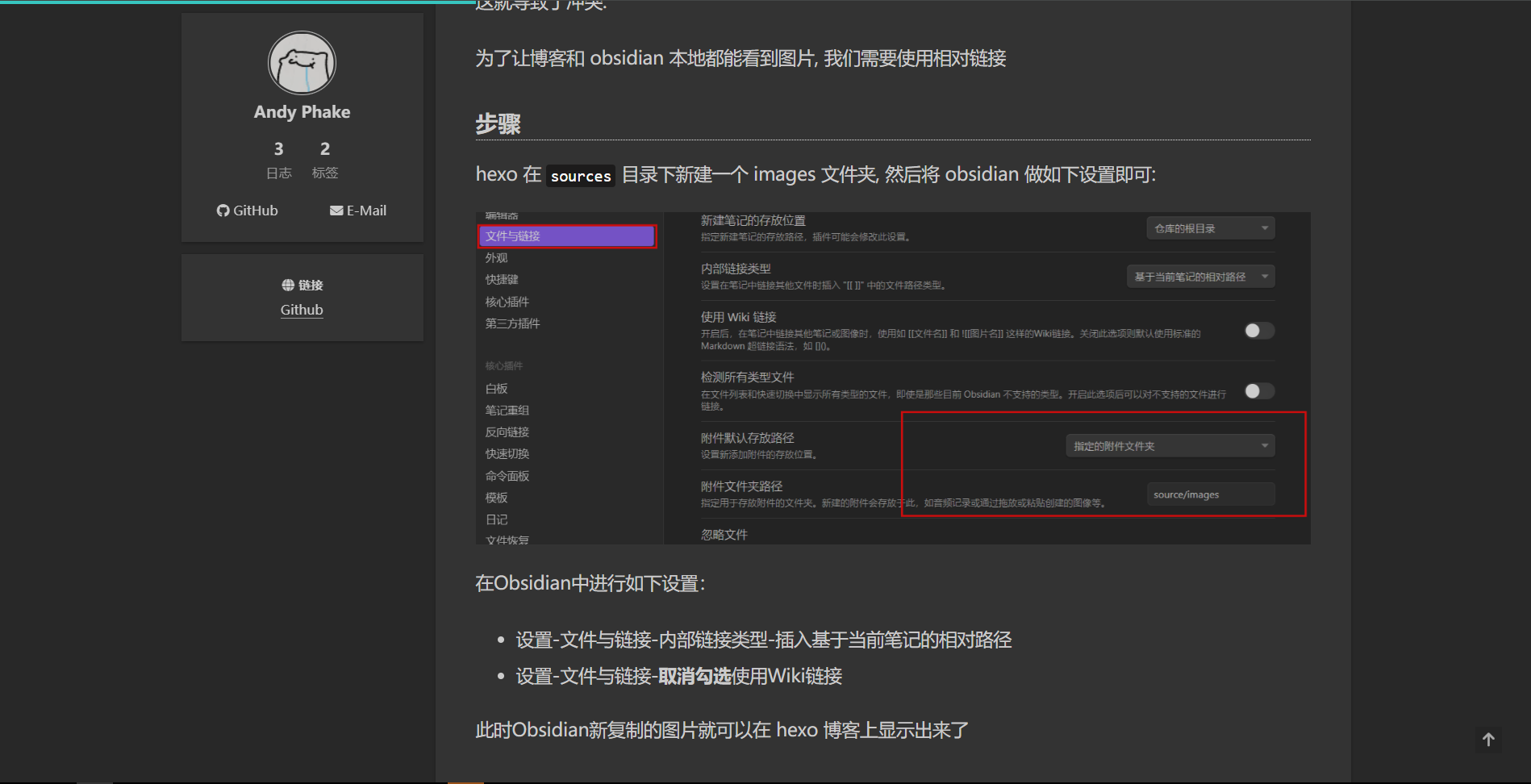Select 模板 plugin entry
The image size is (1531, 784).
pos(496,498)
